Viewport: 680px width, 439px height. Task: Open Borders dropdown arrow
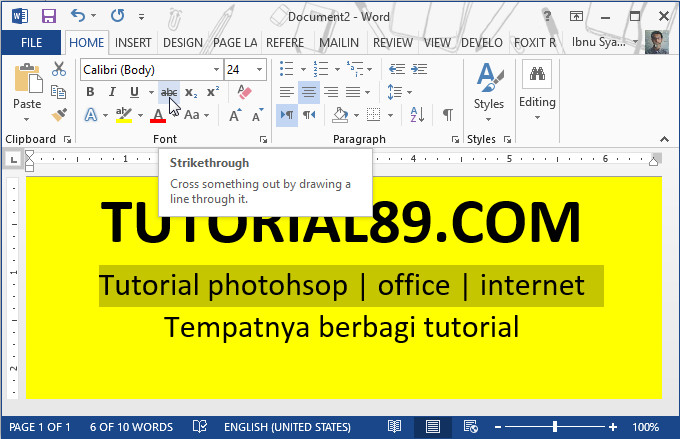pyautogui.click(x=390, y=115)
